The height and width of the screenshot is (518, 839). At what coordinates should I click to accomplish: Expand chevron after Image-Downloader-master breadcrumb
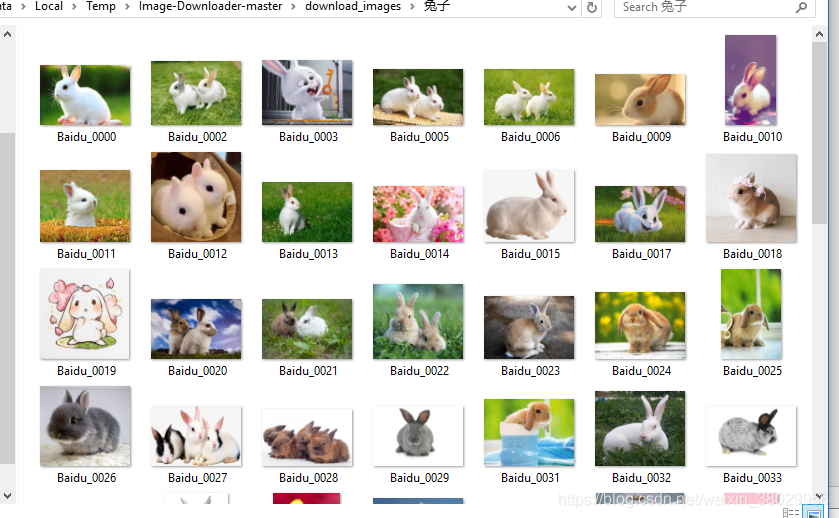(x=294, y=7)
